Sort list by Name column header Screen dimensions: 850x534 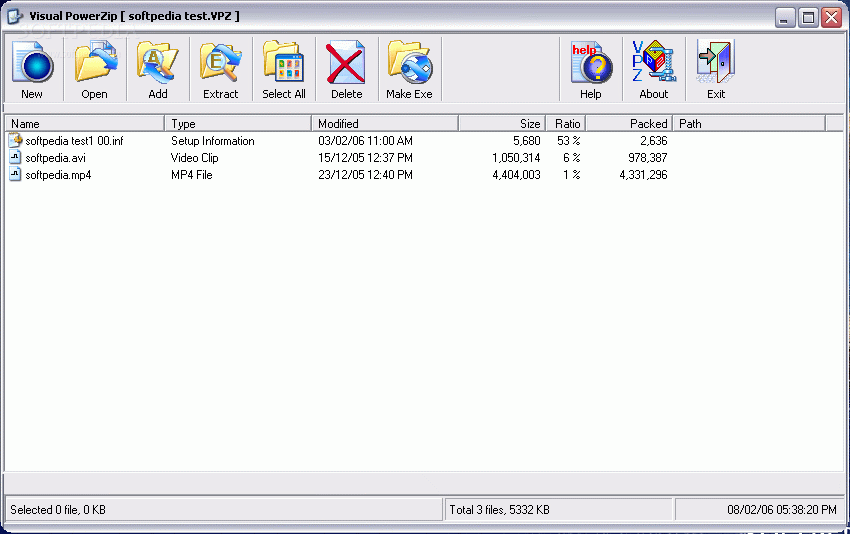[85, 124]
